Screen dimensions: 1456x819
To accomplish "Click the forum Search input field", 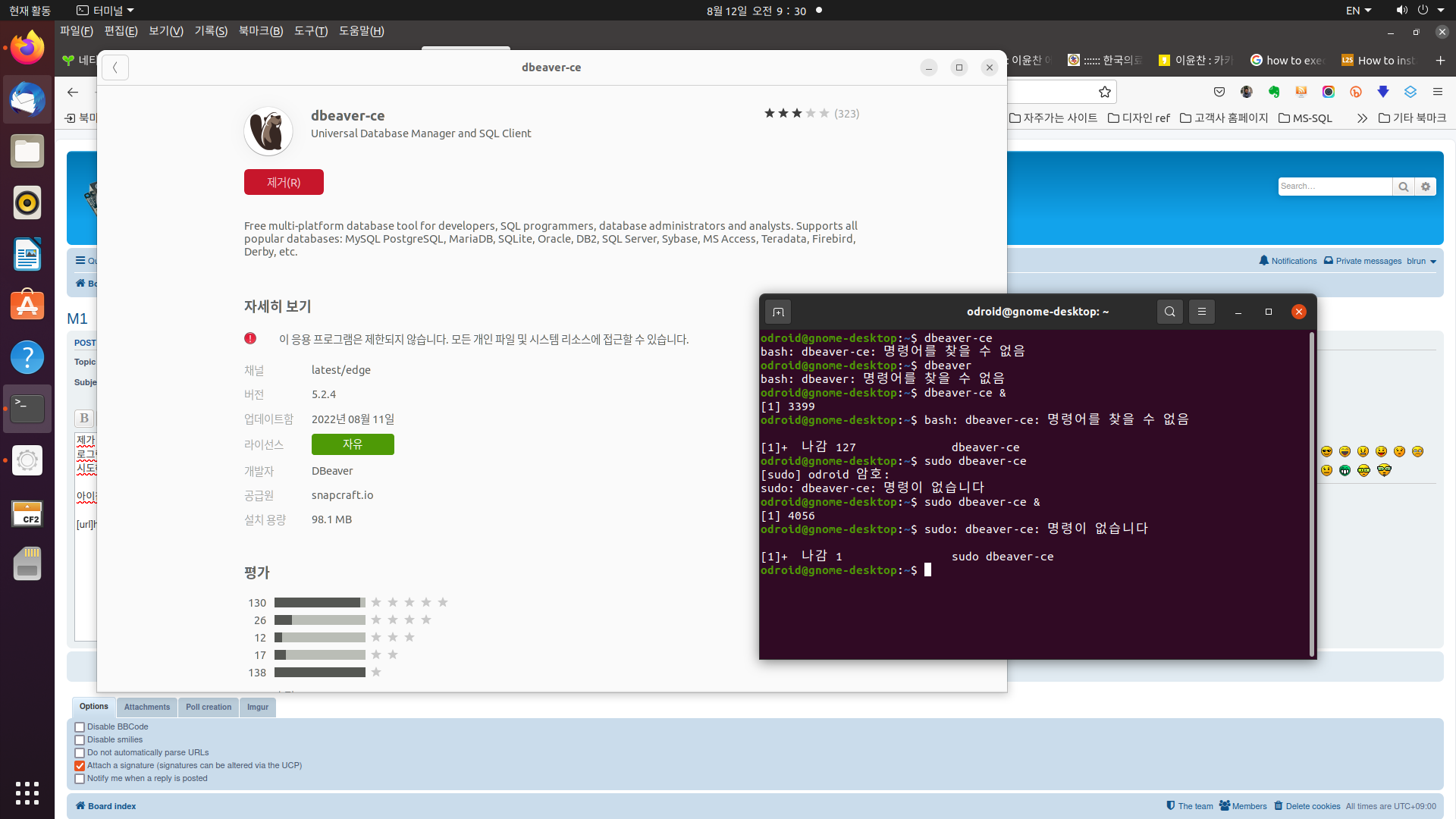I will [x=1335, y=187].
